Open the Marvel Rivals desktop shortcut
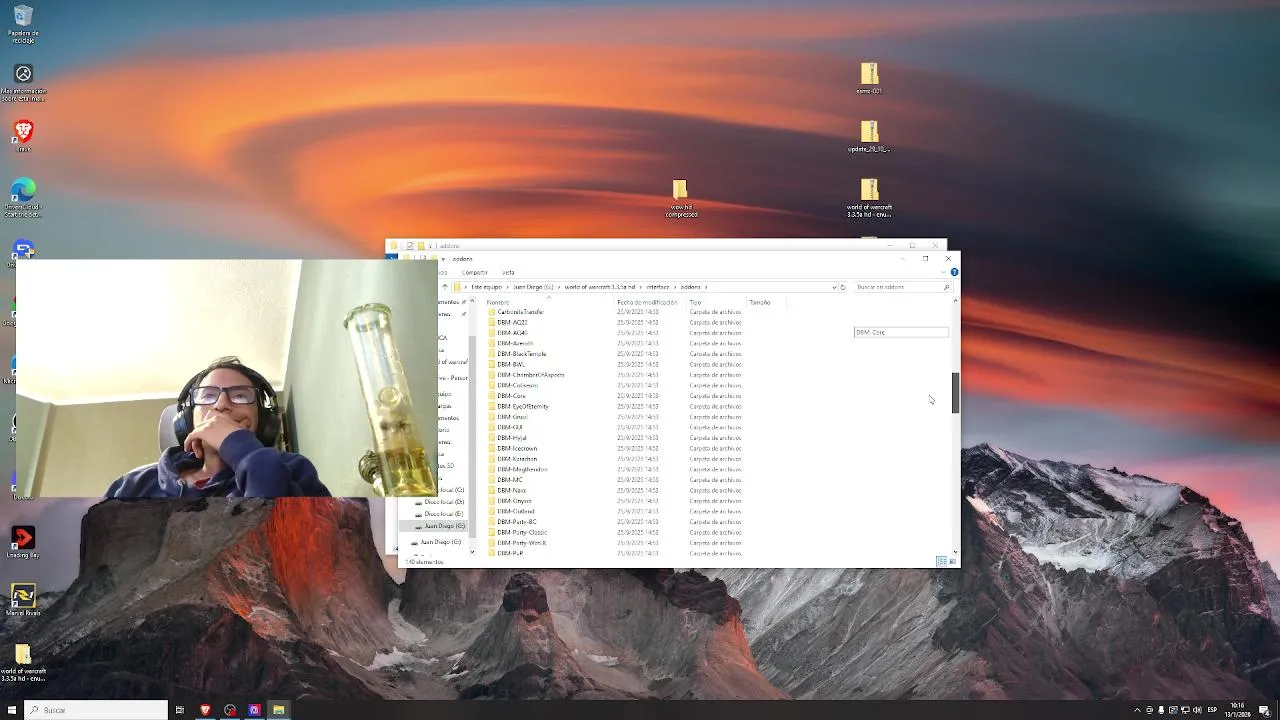Viewport: 1280px width, 720px height. click(23, 600)
